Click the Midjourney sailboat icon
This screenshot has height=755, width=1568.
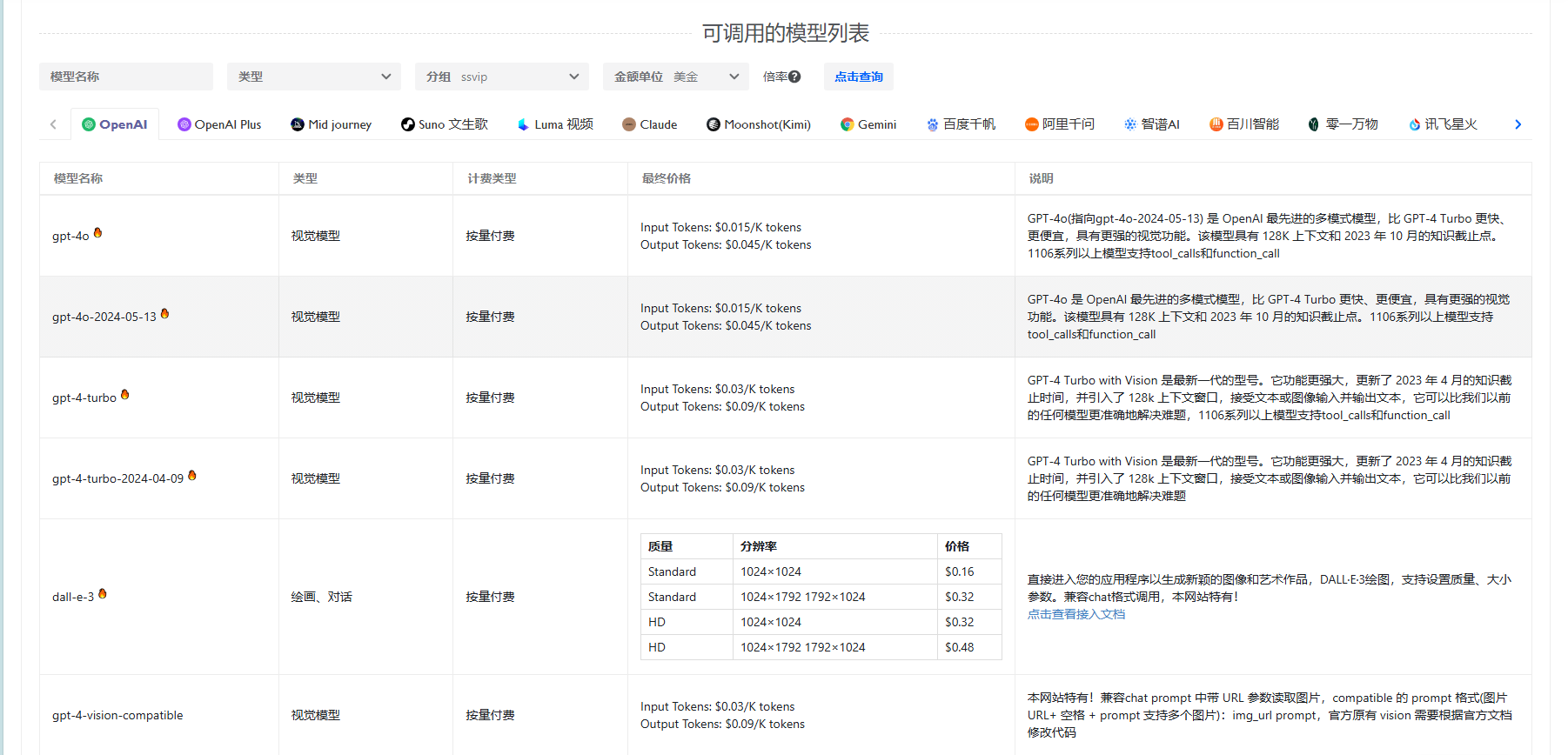pyautogui.click(x=298, y=124)
